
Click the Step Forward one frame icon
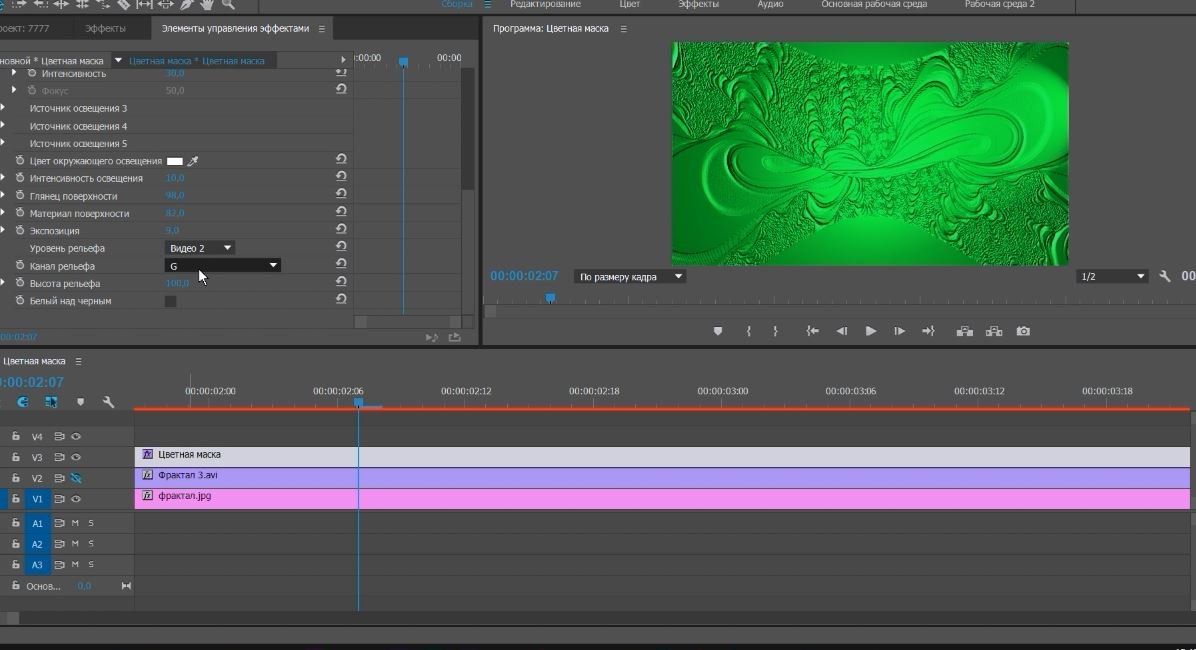pyautogui.click(x=899, y=331)
